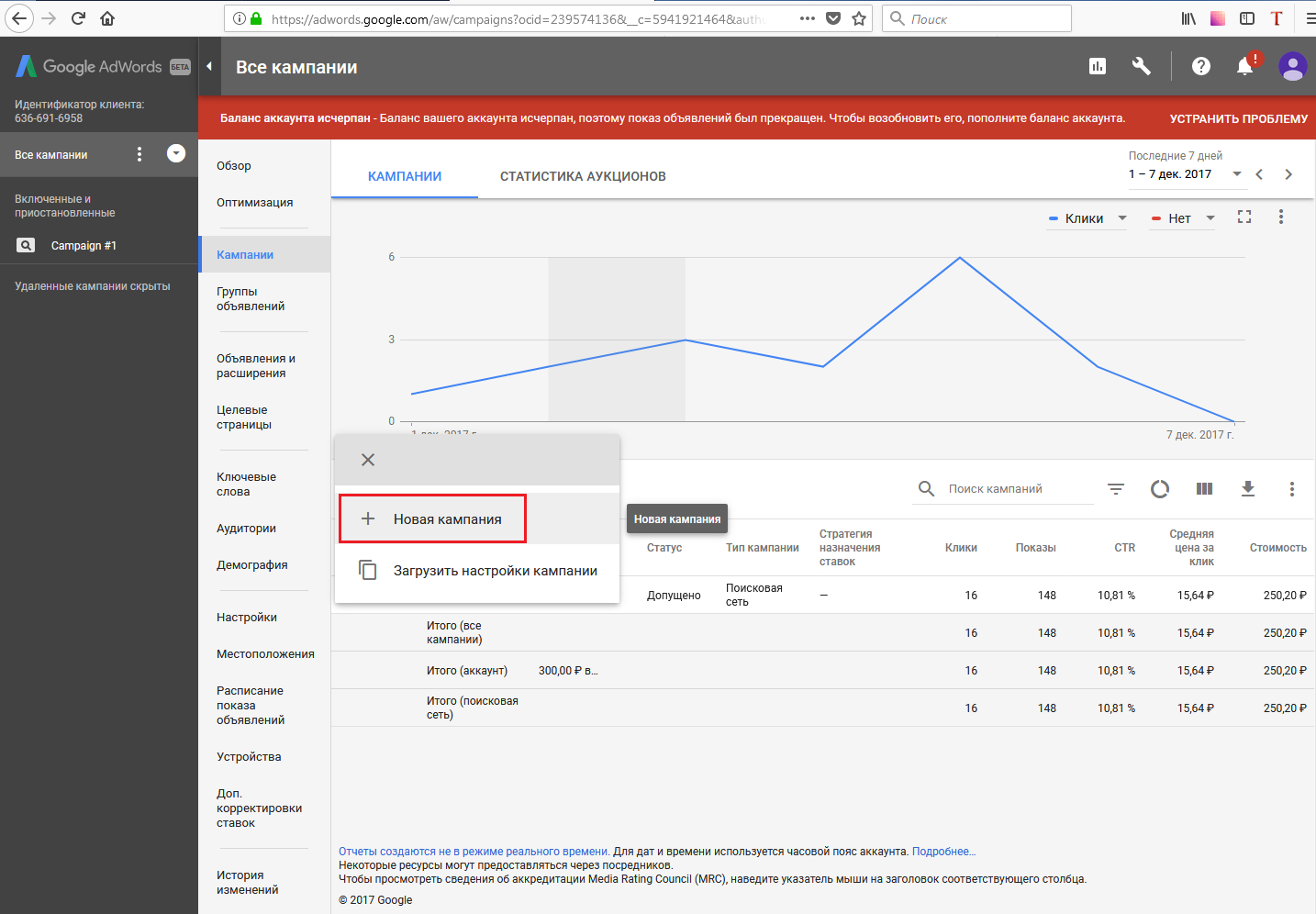Close the new campaign popup with X
1316x914 pixels.
tap(368, 460)
